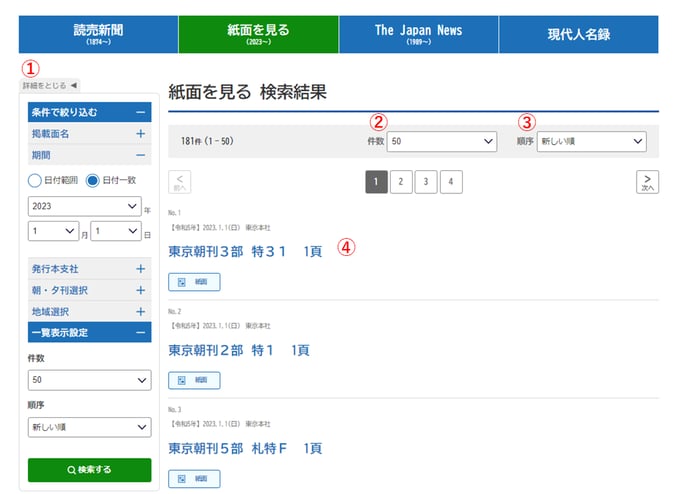Switch to the 読売新聞 tab
This screenshot has height=494, width=688.
[98, 34]
